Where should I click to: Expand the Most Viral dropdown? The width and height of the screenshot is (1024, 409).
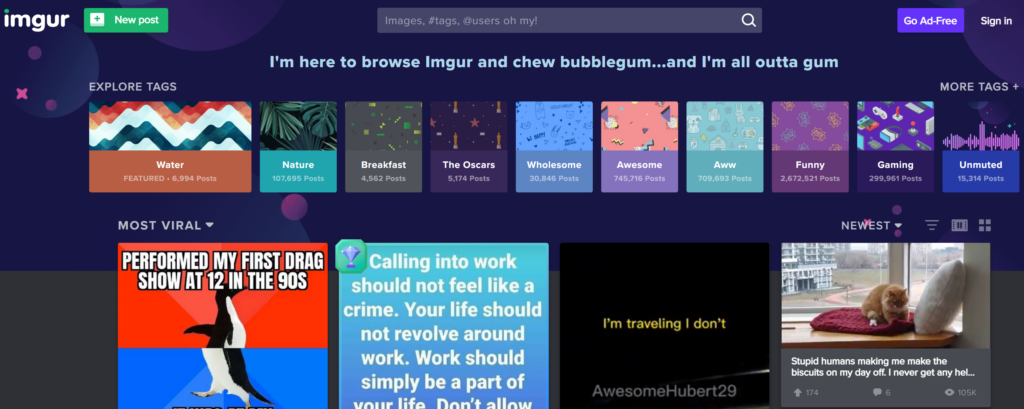click(165, 225)
